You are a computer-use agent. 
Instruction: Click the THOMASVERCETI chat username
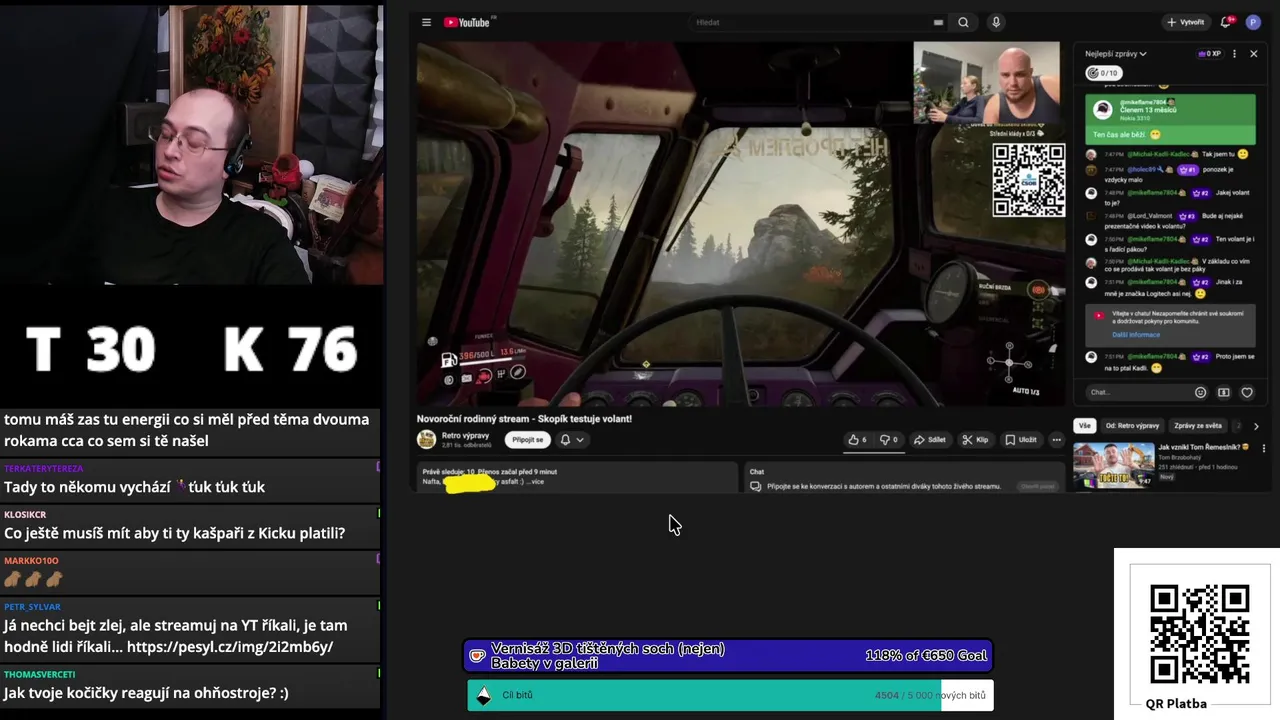click(x=39, y=674)
